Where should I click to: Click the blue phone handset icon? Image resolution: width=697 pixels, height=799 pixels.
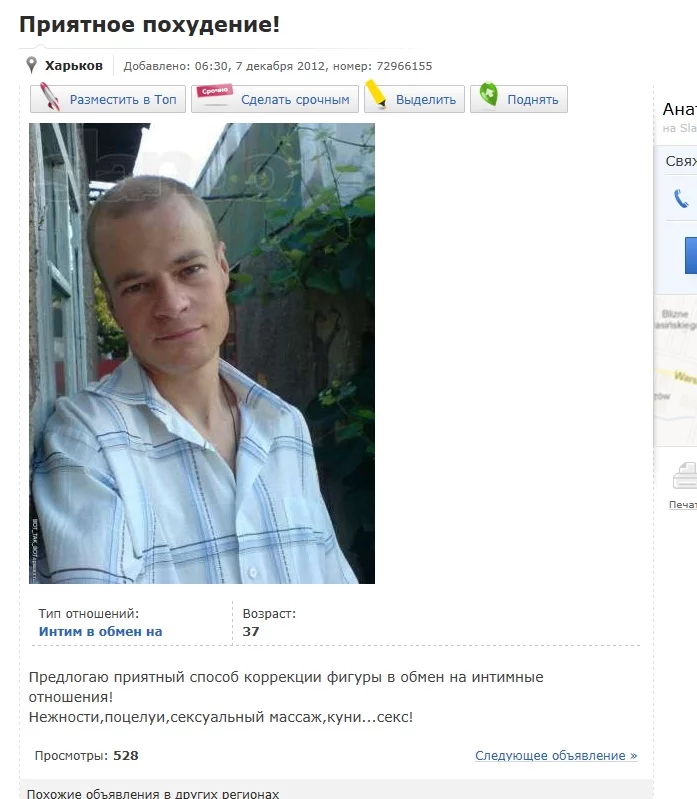click(x=681, y=198)
